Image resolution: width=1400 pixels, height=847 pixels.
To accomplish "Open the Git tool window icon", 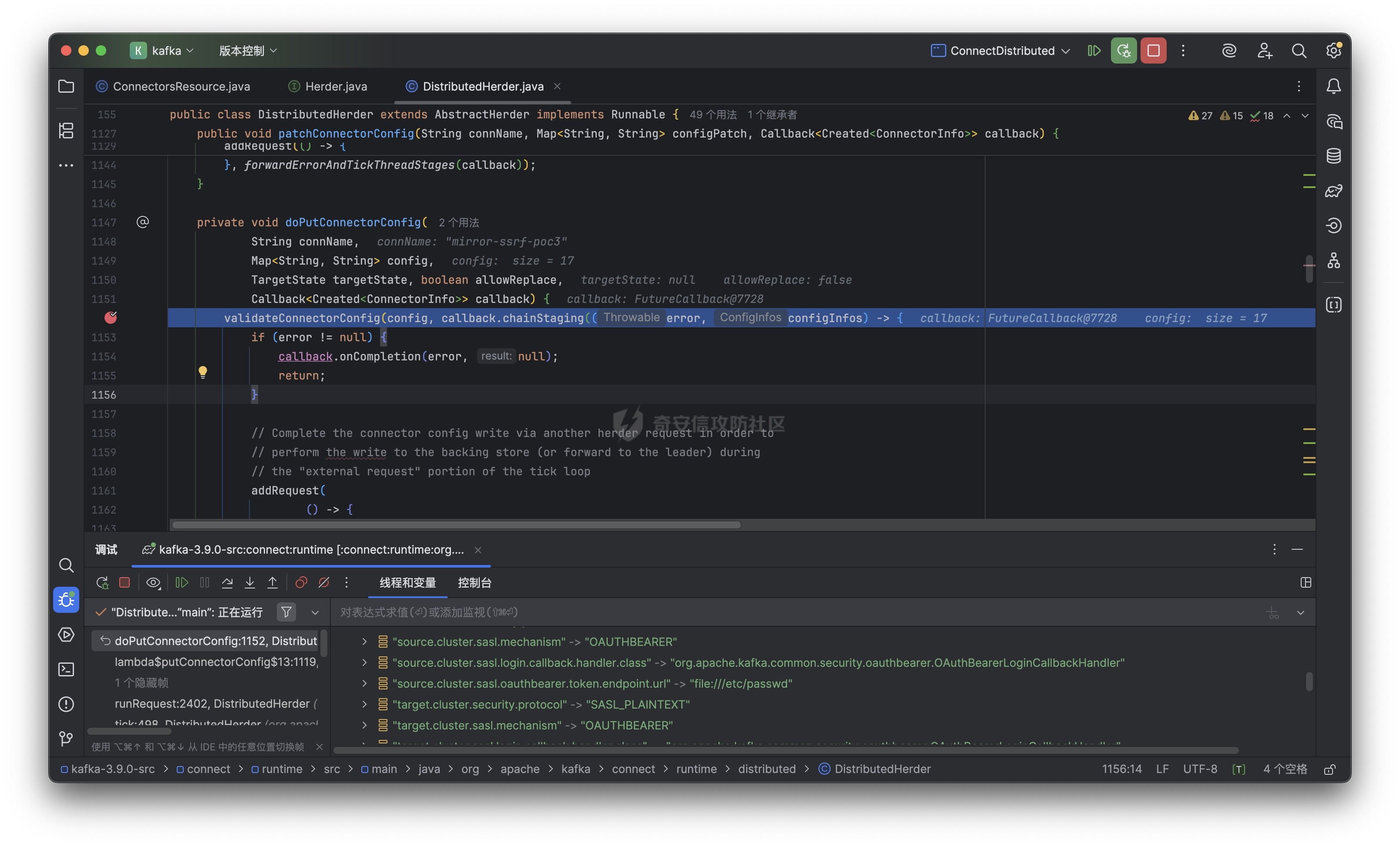I will point(66,739).
